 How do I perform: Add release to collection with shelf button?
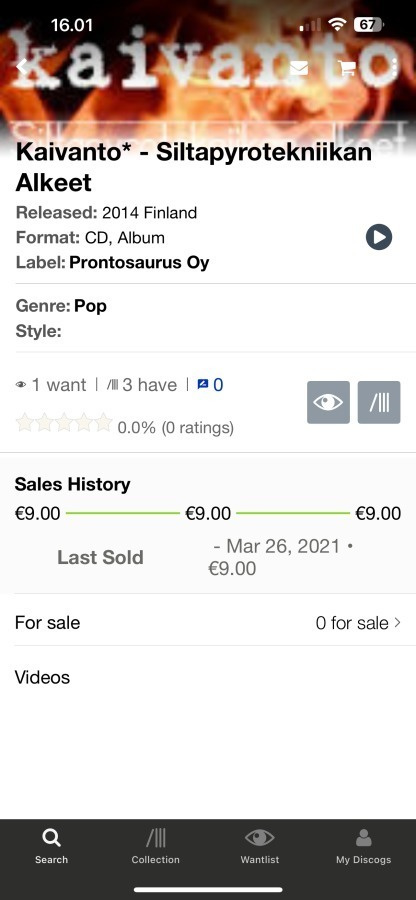point(379,402)
